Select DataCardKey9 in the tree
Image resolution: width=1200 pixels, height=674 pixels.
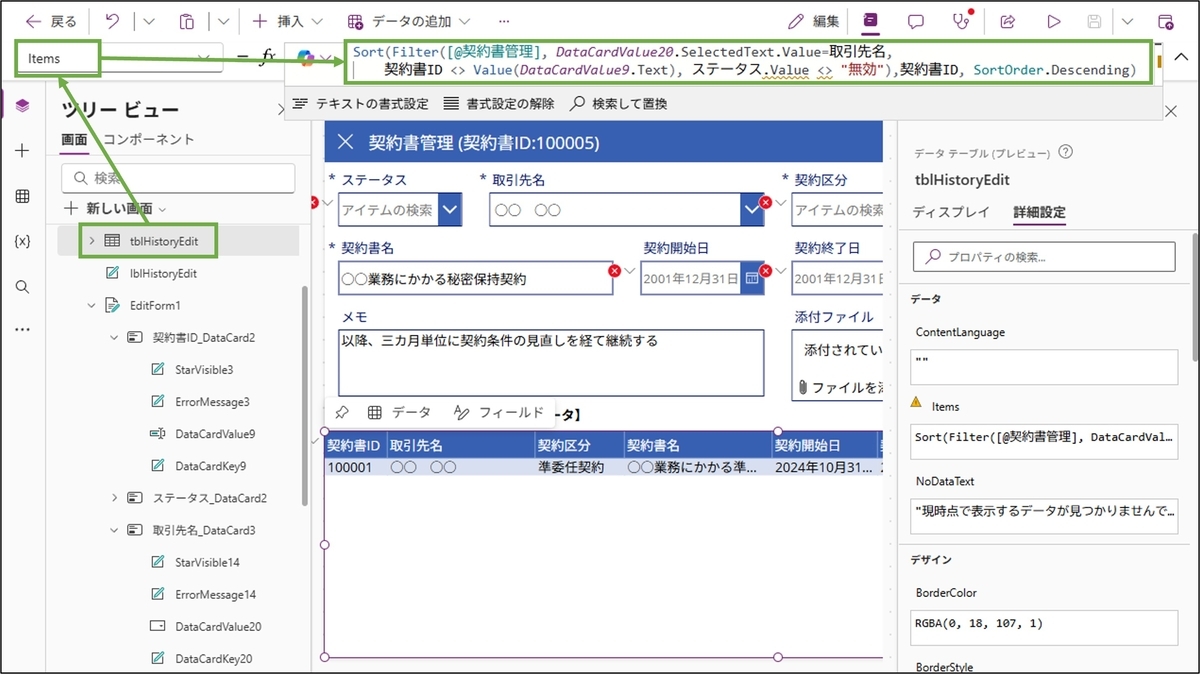210,466
